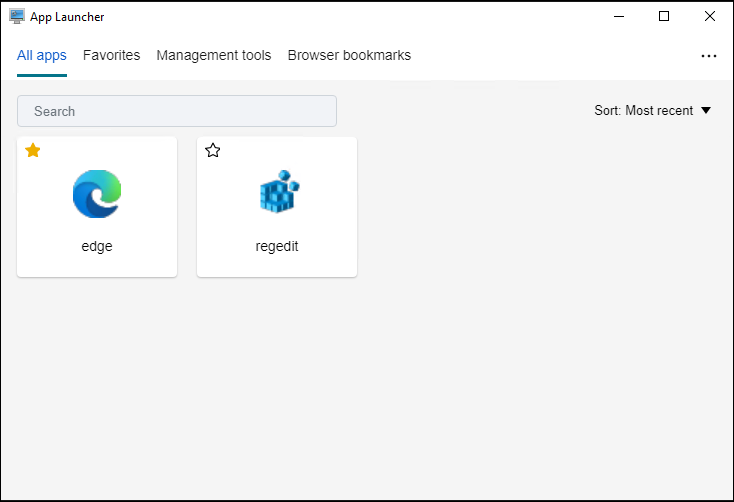Close the App Launcher window
The image size is (734, 502).
709,16
